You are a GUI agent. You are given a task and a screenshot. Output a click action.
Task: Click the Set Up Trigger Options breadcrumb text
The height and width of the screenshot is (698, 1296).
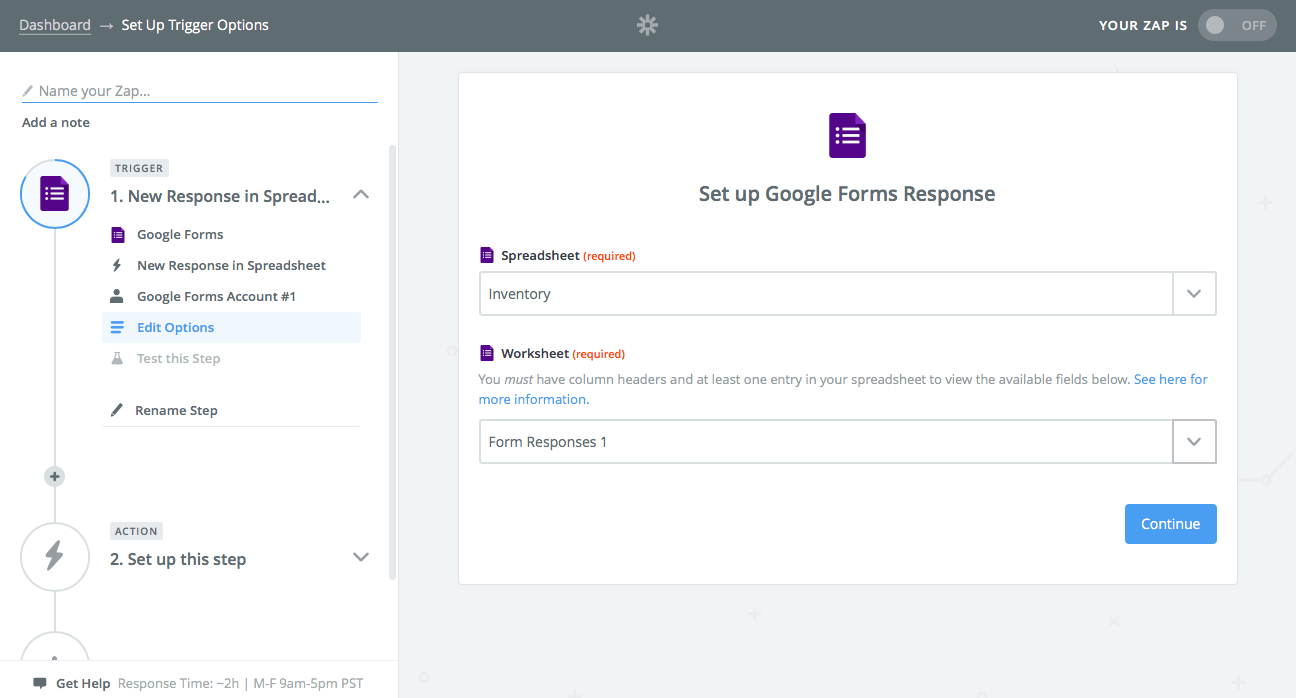coord(195,25)
